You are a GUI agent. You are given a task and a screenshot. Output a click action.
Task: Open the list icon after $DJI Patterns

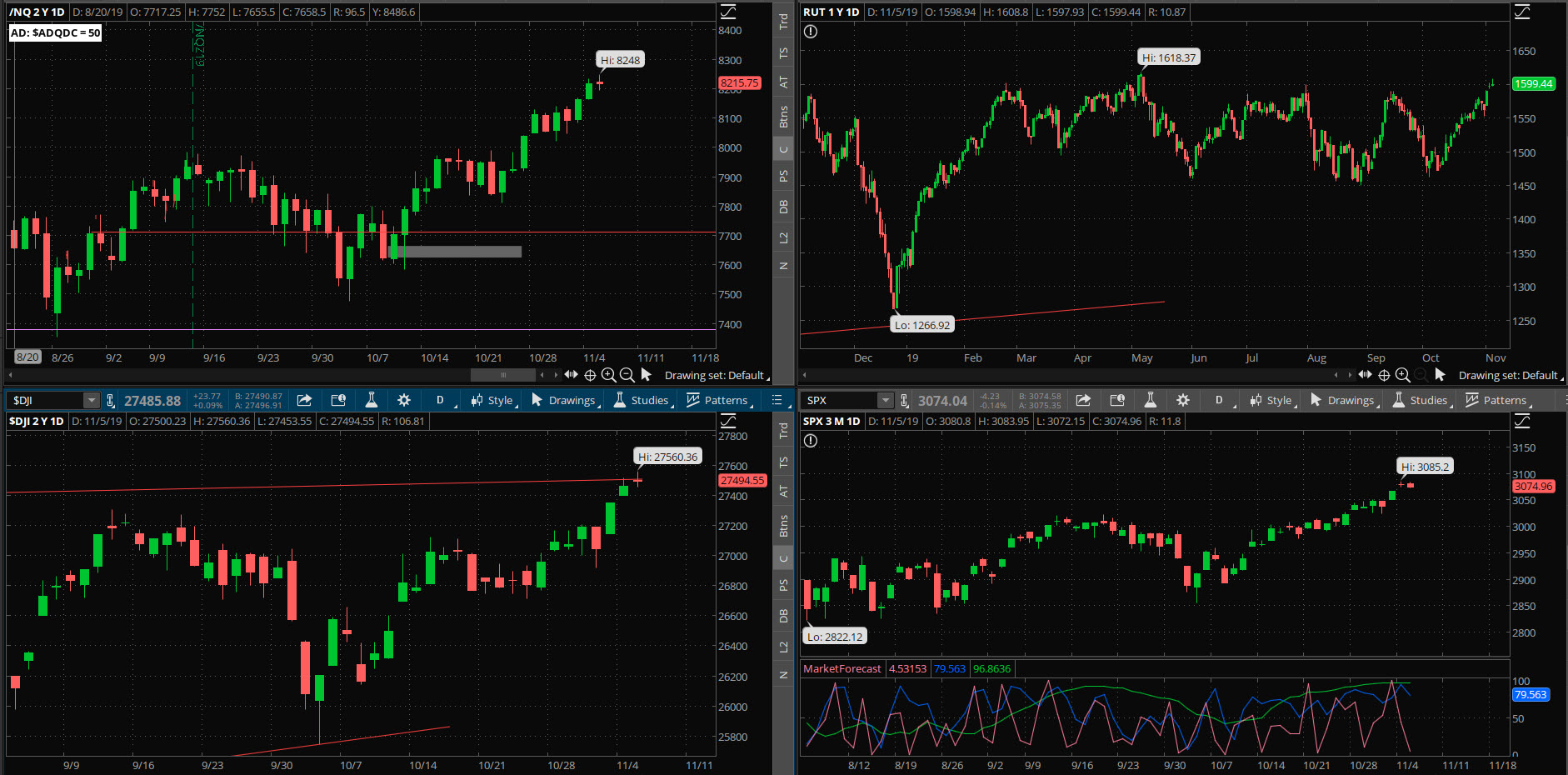tap(777, 400)
